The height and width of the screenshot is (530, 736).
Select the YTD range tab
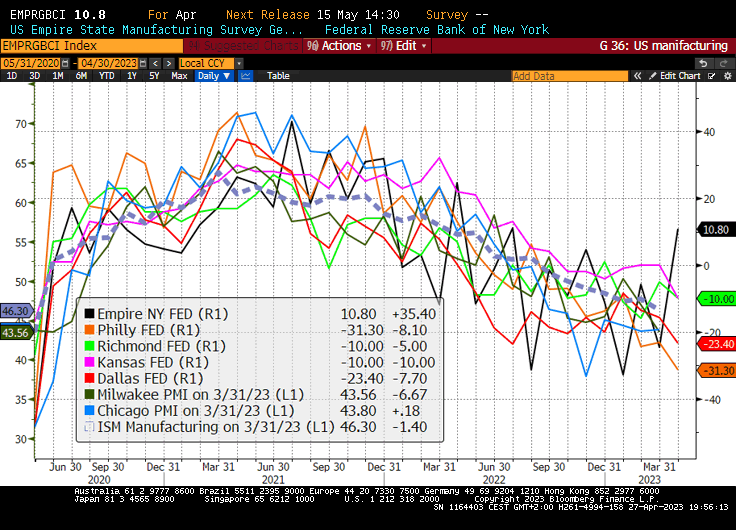[107, 76]
